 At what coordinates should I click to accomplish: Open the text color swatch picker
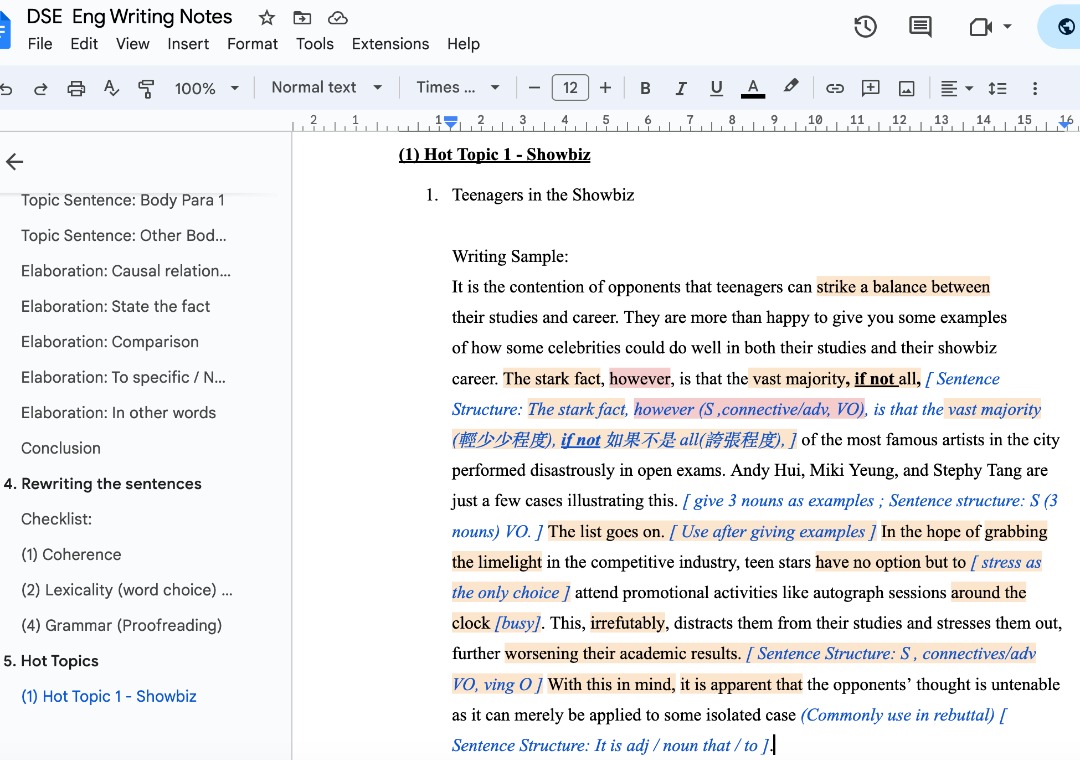tap(752, 88)
